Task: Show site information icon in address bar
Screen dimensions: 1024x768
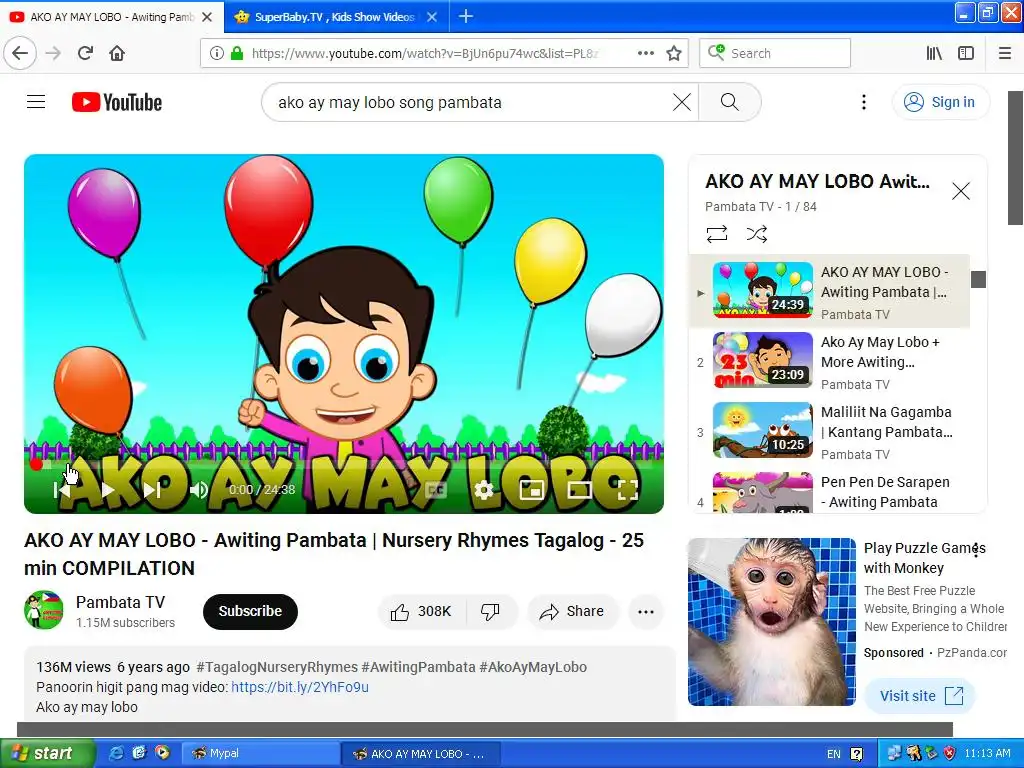Action: [x=217, y=53]
